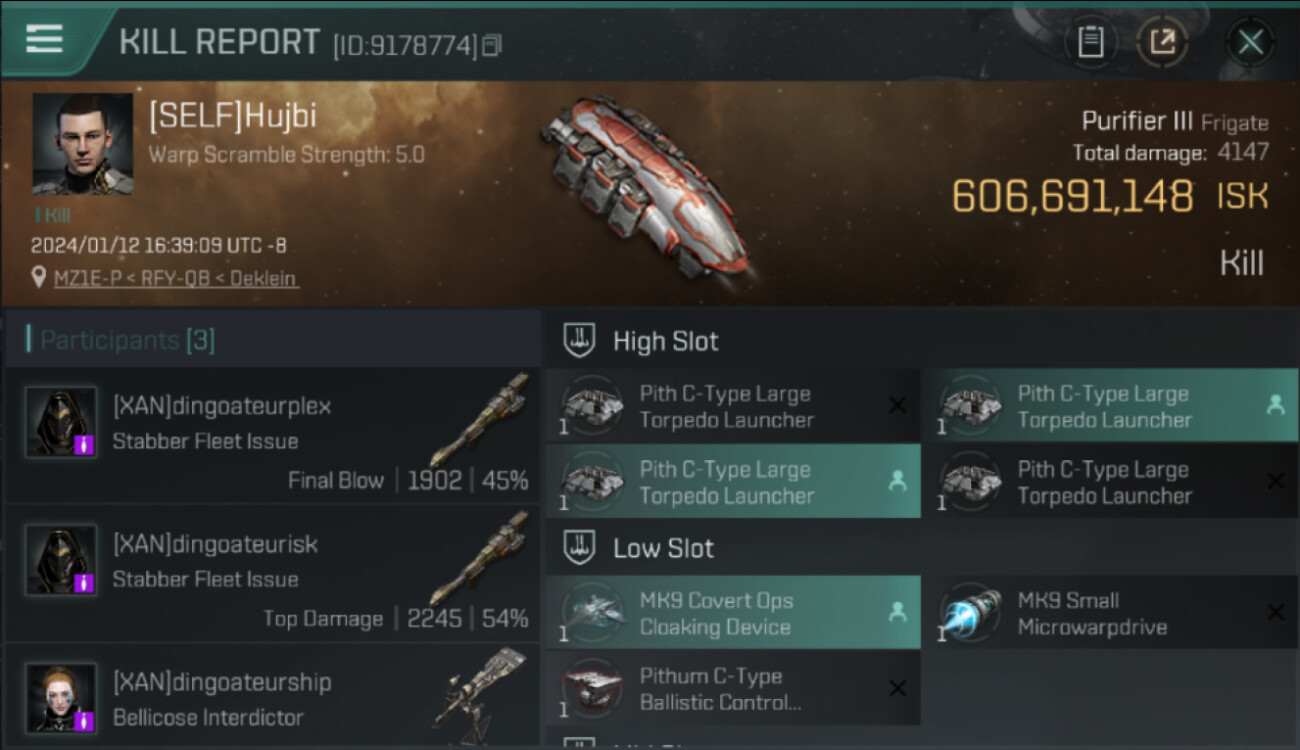Click highlighted top-right Torpedo Launcher person icon
This screenshot has height=750, width=1300.
[1275, 405]
